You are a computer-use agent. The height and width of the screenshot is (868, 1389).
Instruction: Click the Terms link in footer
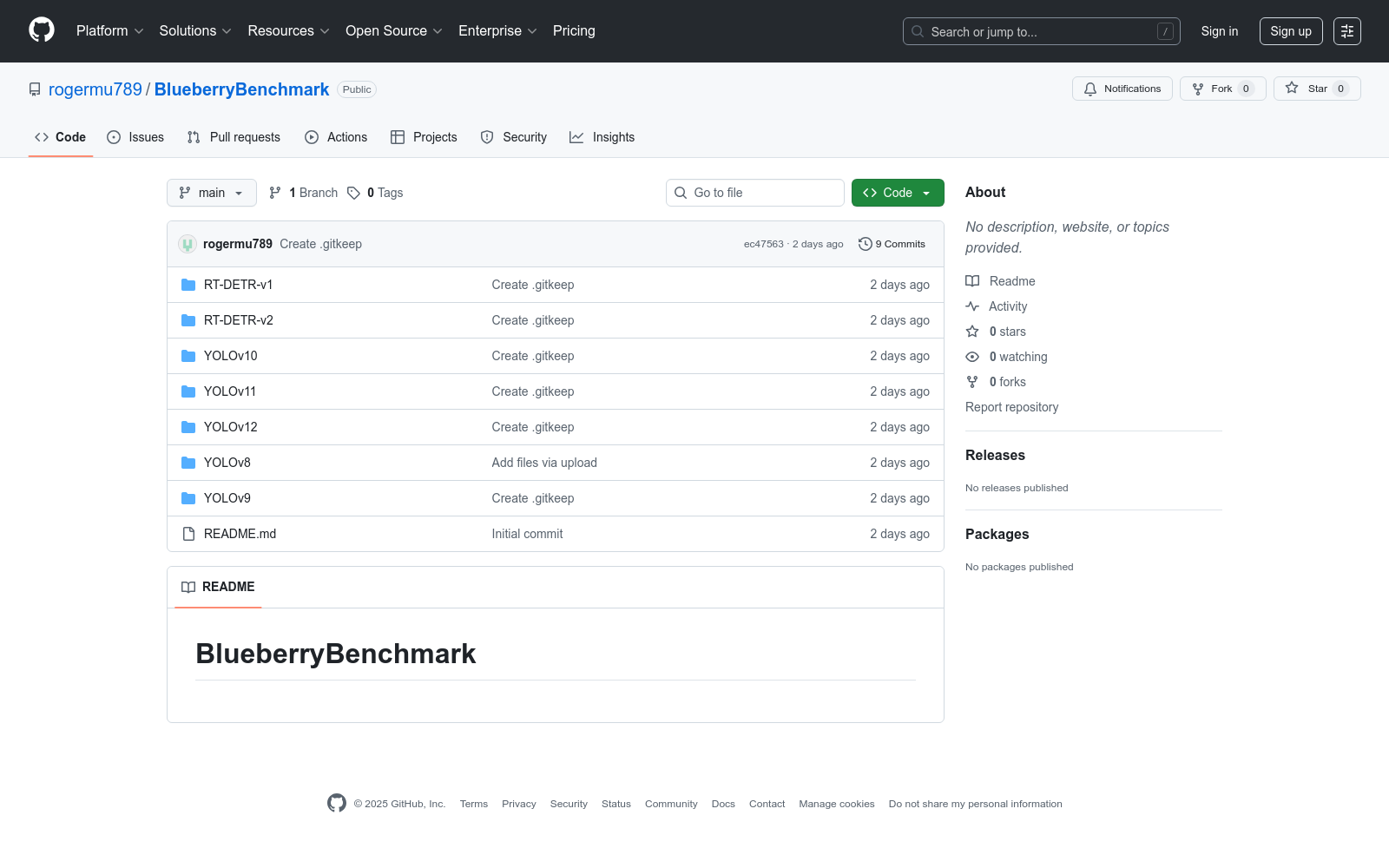point(474,804)
